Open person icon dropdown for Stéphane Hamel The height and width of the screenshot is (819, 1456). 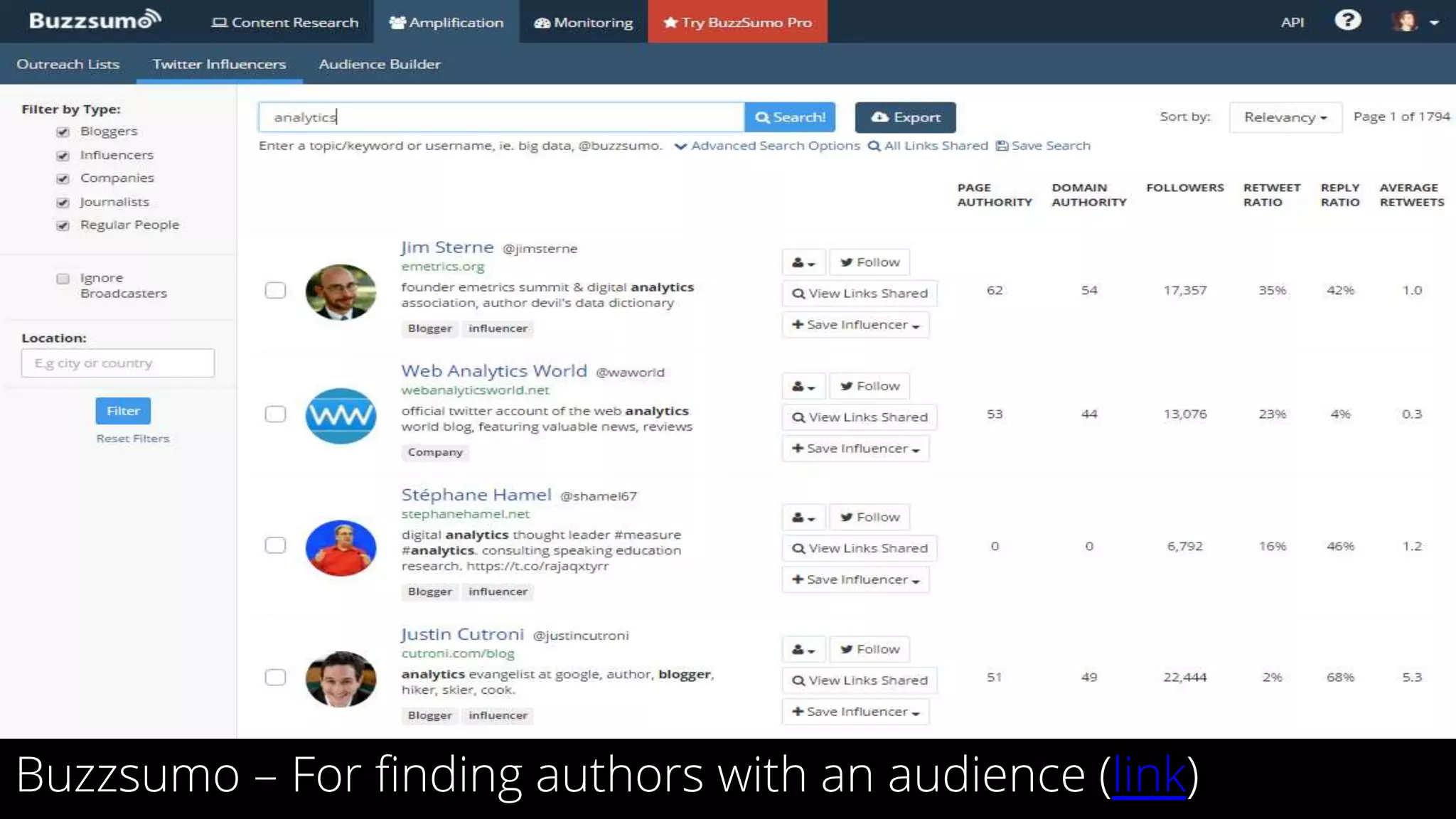pos(803,518)
